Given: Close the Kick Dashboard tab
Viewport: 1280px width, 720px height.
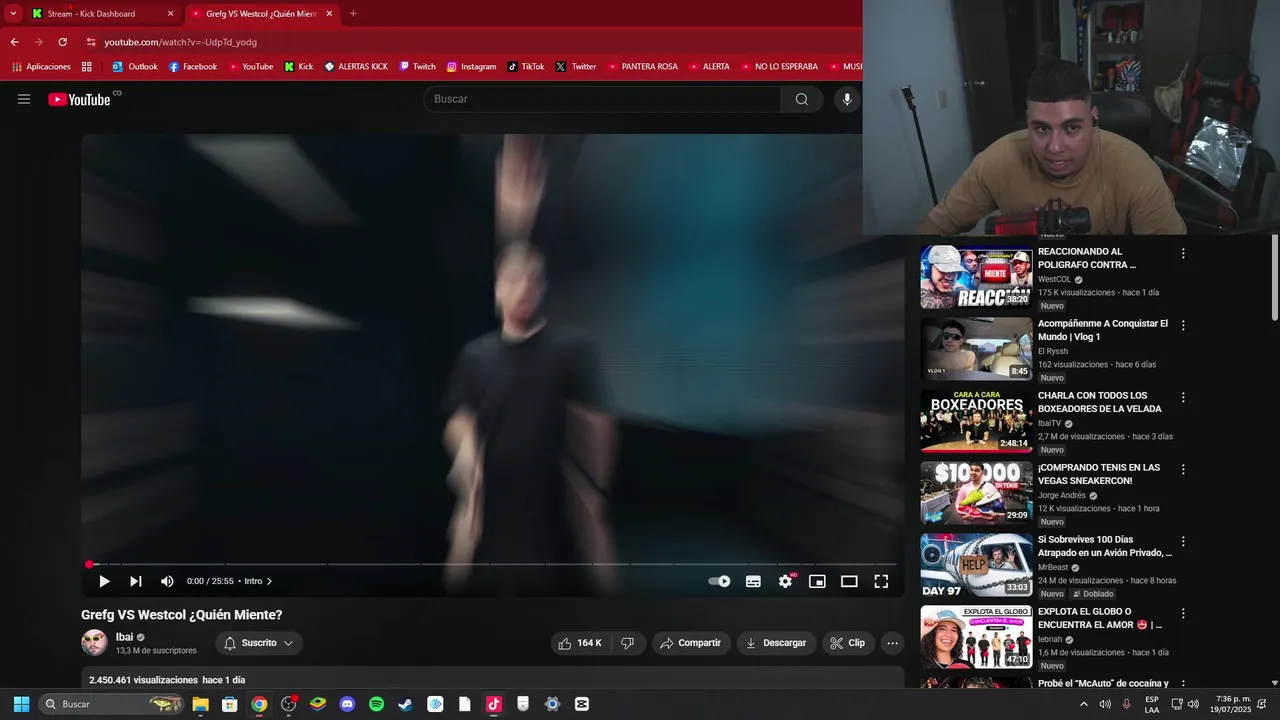Looking at the screenshot, I should coord(170,14).
